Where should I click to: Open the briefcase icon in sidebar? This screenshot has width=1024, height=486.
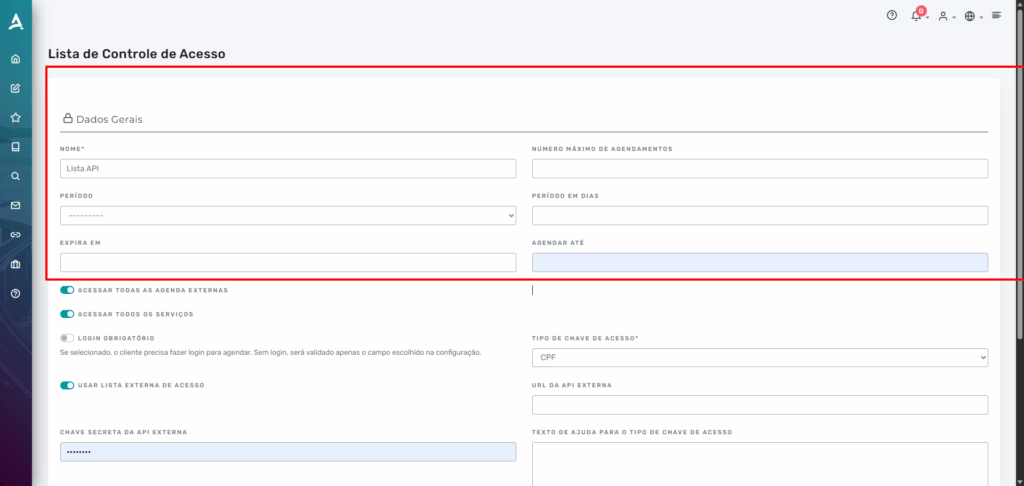tap(15, 264)
